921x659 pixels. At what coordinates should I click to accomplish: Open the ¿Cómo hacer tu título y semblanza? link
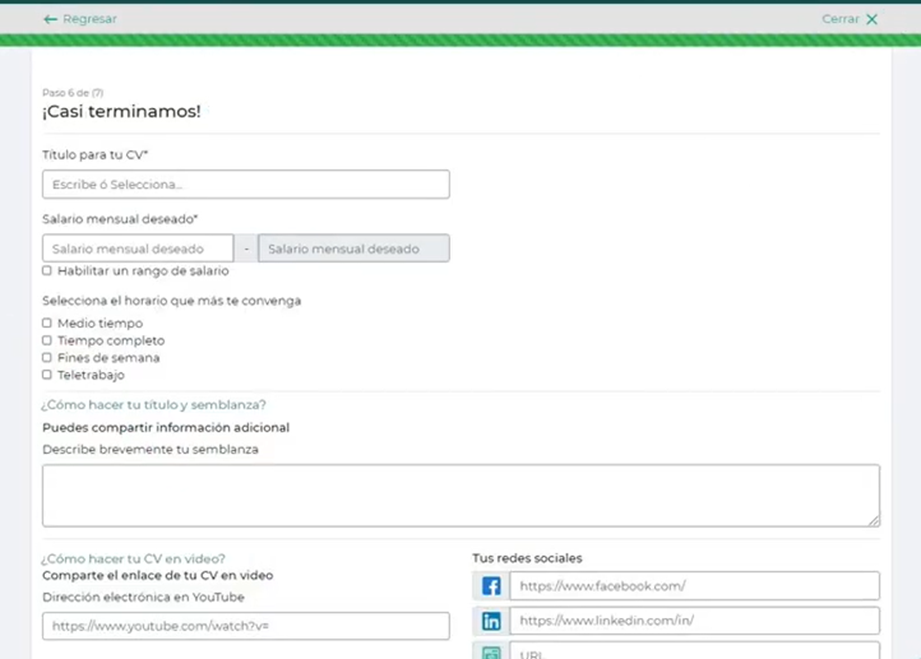[153, 405]
